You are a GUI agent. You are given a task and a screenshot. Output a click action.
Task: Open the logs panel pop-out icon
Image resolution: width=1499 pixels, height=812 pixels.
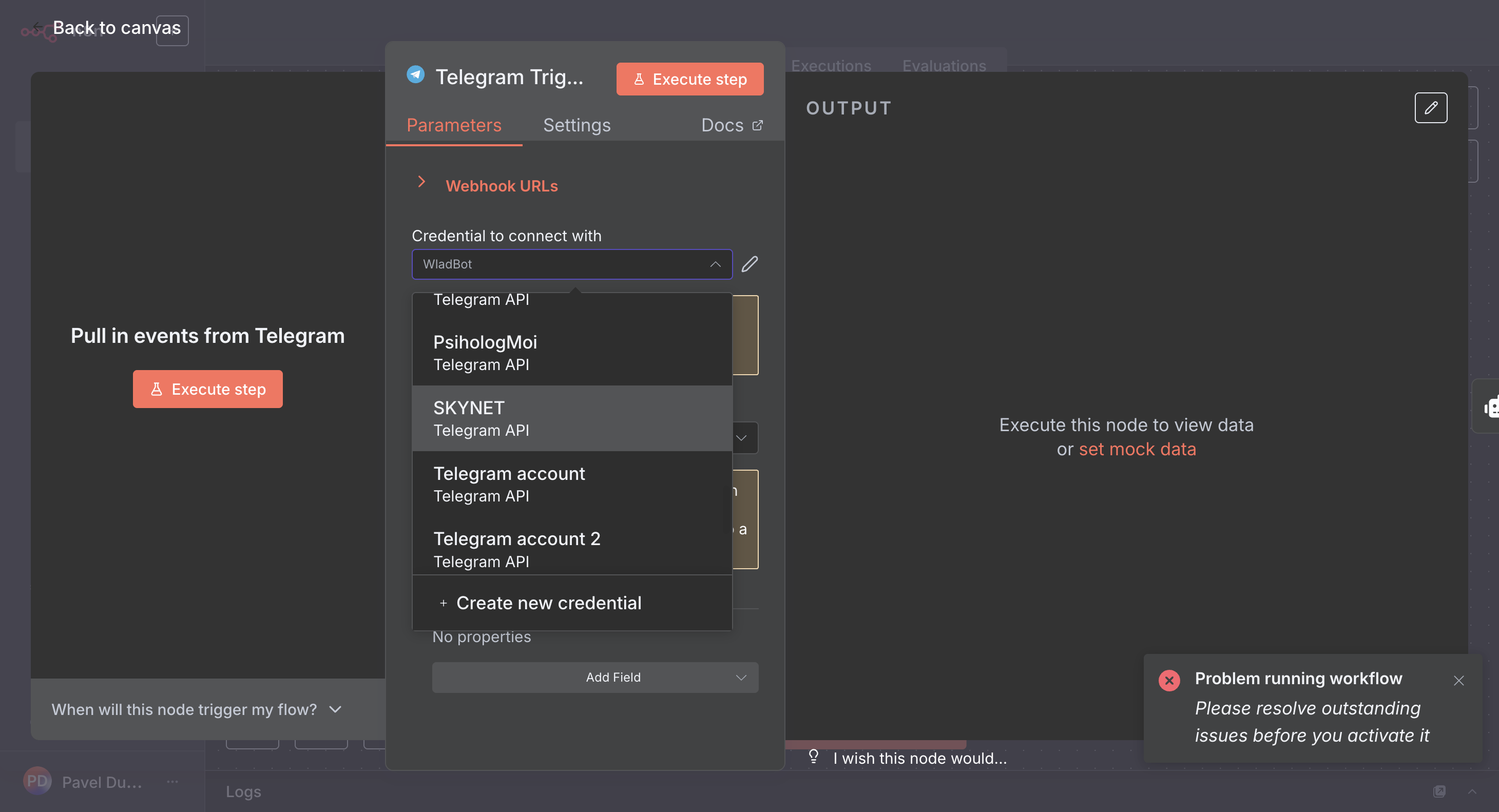(x=1439, y=791)
